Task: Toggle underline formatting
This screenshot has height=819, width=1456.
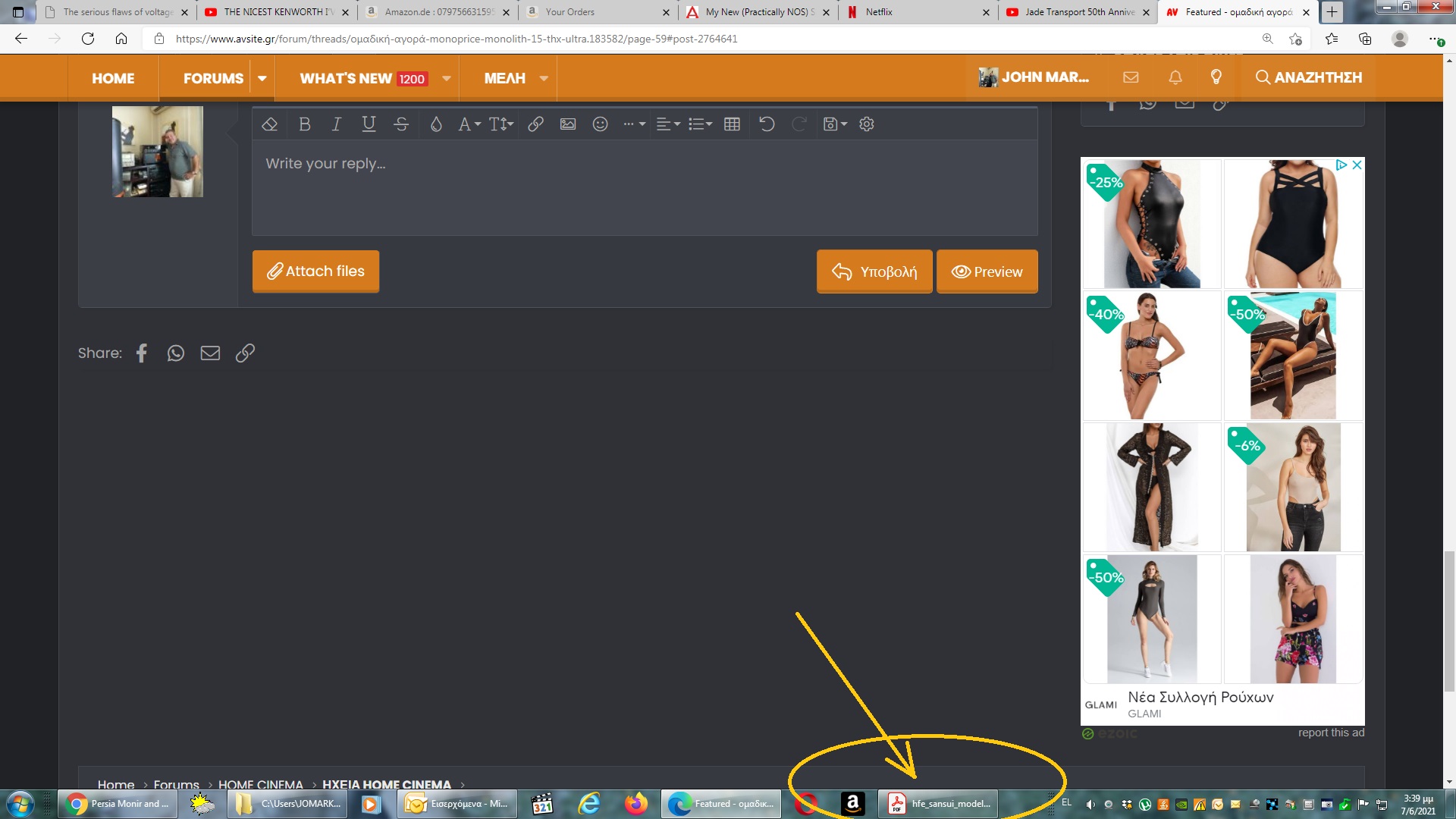Action: coord(369,124)
